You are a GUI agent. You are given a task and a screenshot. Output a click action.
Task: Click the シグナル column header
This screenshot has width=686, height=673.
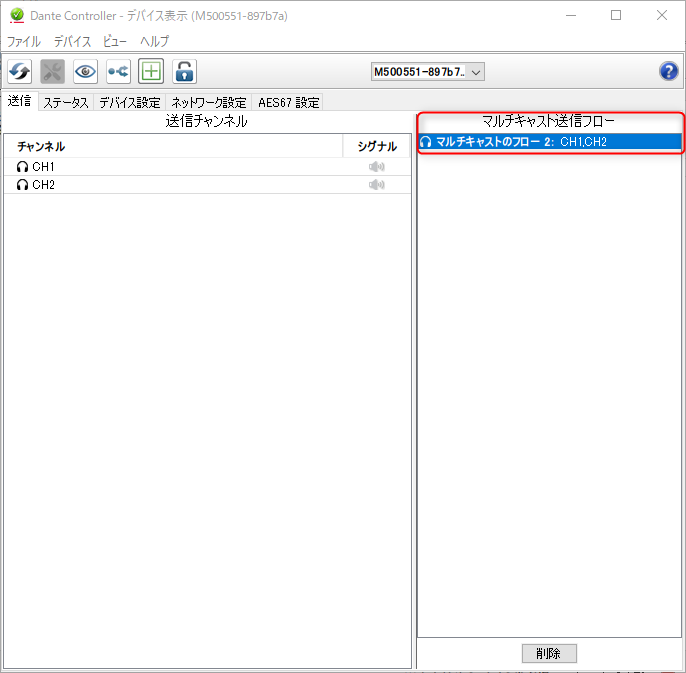(377, 146)
